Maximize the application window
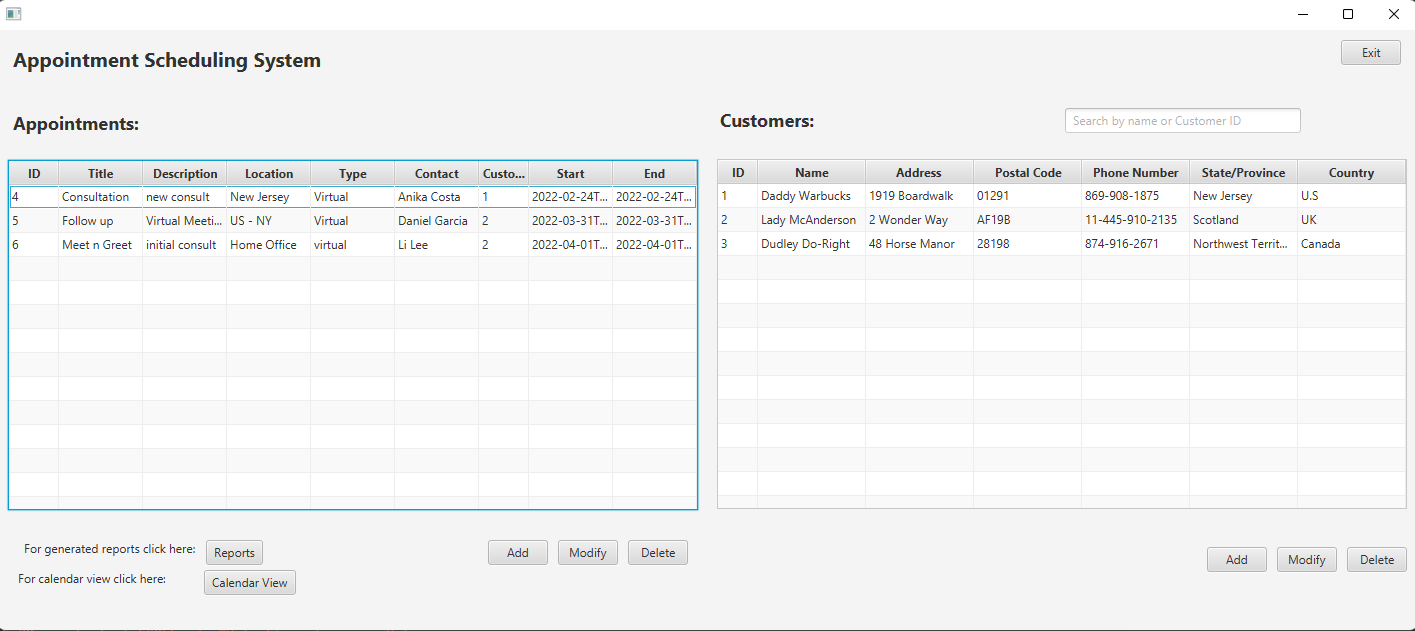The width and height of the screenshot is (1415, 631). (x=1348, y=14)
